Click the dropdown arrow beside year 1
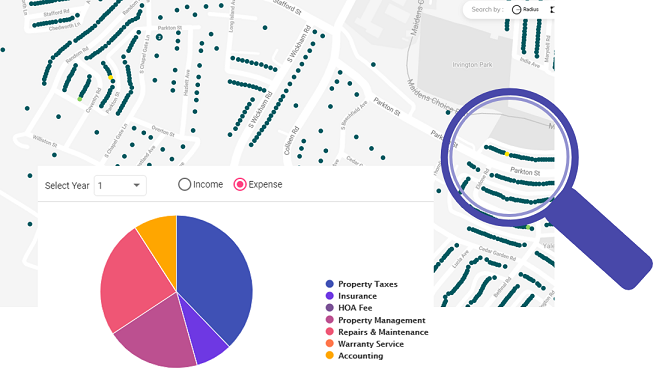 click(x=136, y=185)
